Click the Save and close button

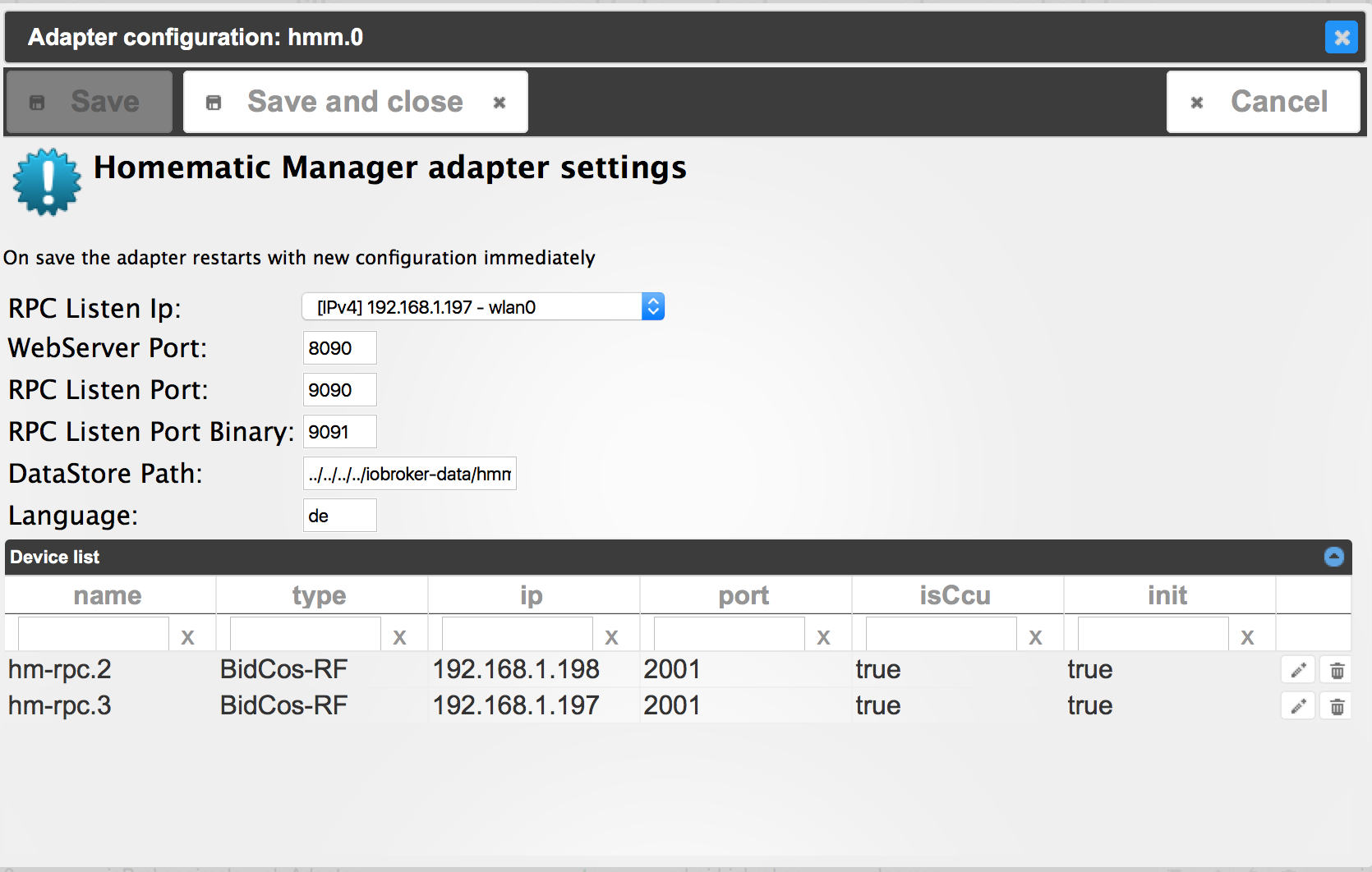coord(355,102)
